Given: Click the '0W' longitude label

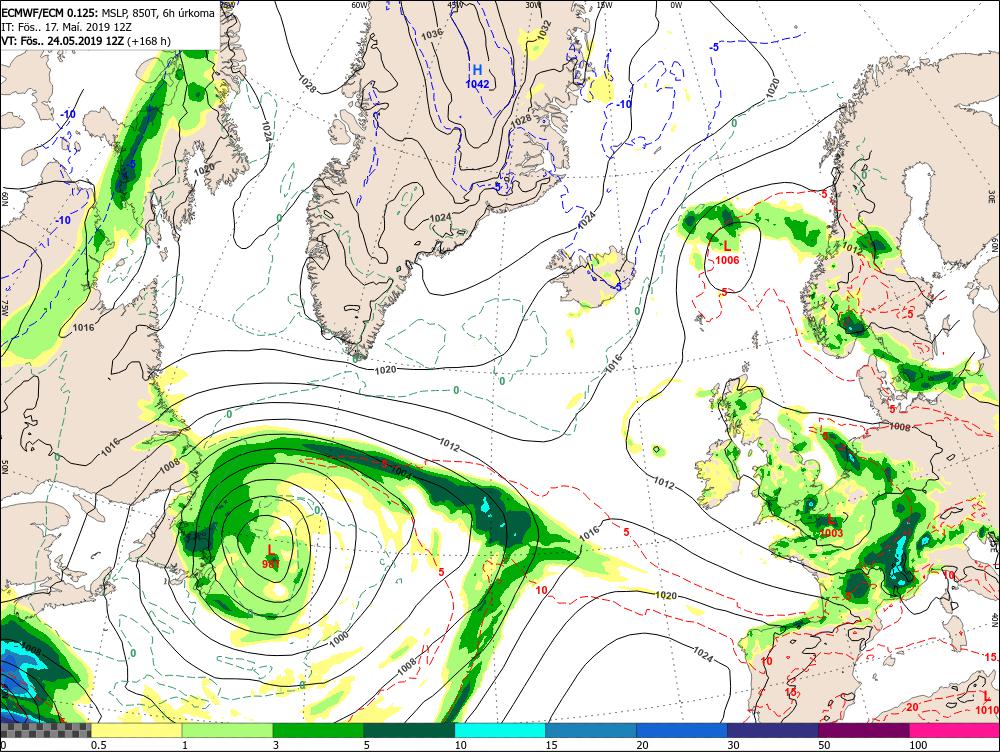Looking at the screenshot, I should (676, 4).
